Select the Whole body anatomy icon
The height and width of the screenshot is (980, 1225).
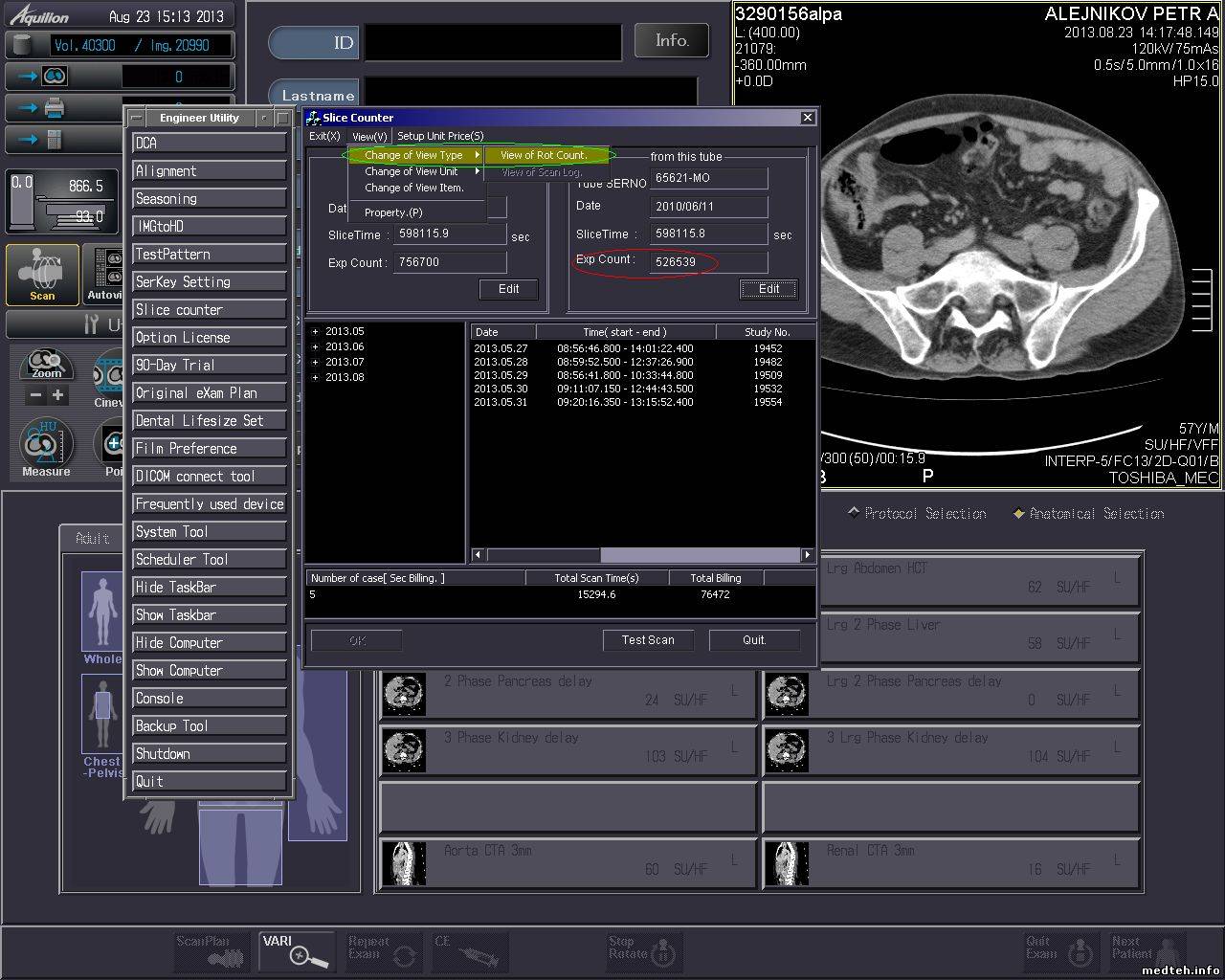tap(102, 612)
